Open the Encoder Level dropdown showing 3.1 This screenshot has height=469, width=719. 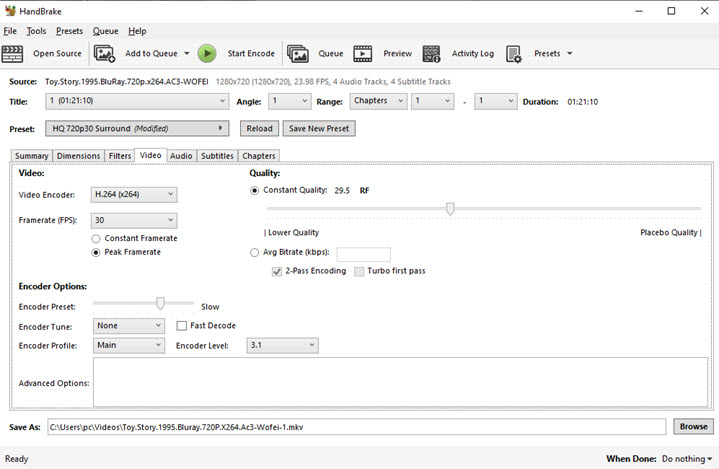pyautogui.click(x=282, y=345)
